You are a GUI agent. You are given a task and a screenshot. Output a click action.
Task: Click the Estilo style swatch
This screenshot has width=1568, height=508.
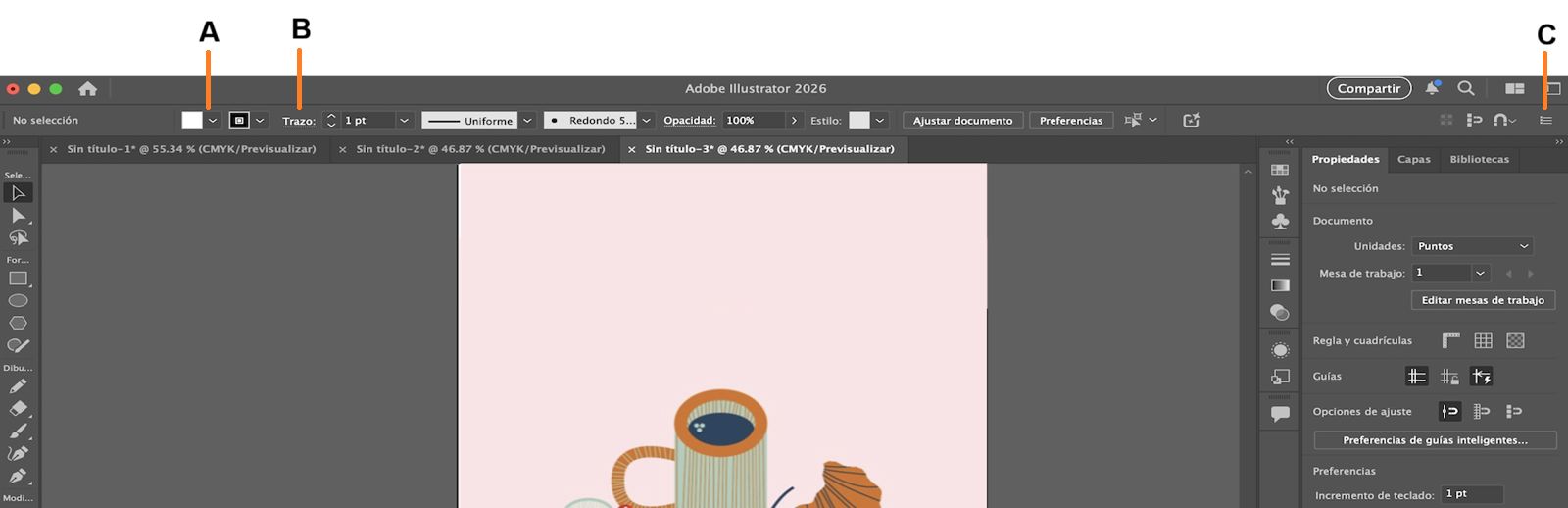click(859, 120)
